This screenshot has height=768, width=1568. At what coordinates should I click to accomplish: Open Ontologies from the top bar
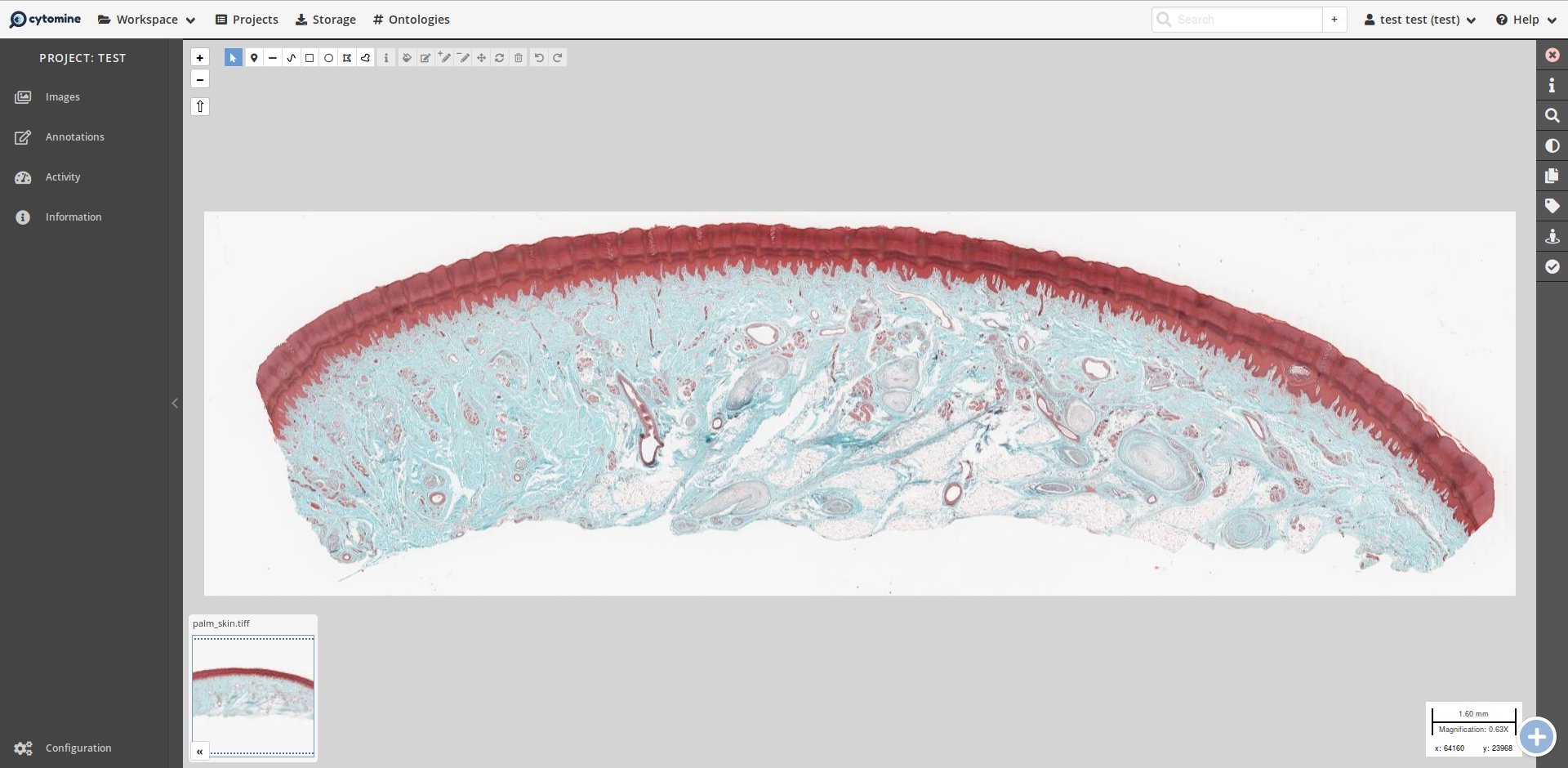pos(411,20)
